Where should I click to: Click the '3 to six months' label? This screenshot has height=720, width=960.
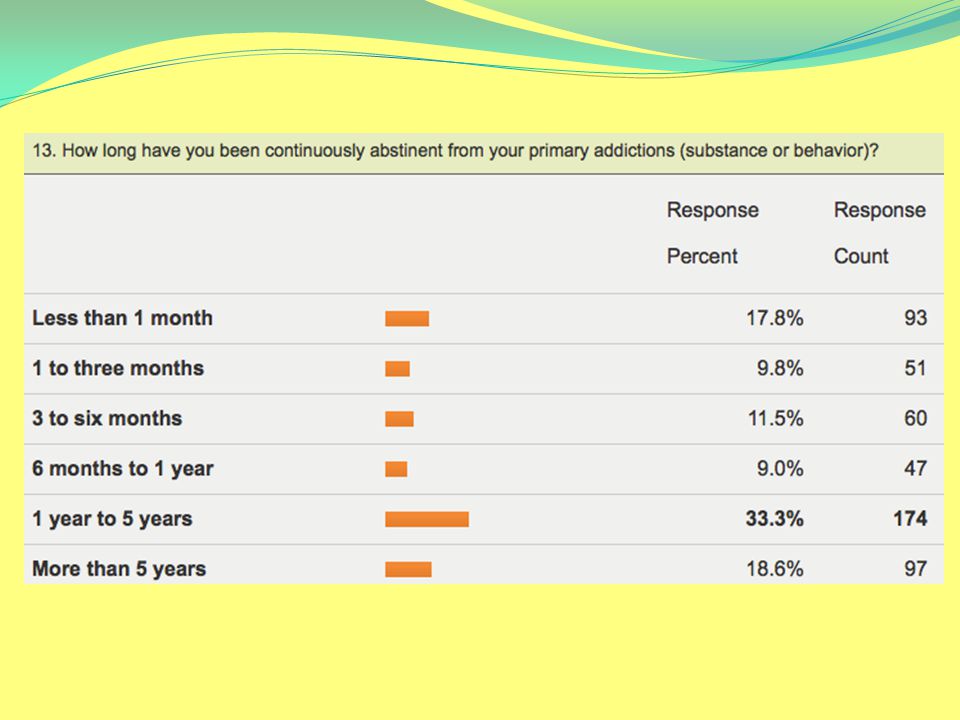(107, 418)
